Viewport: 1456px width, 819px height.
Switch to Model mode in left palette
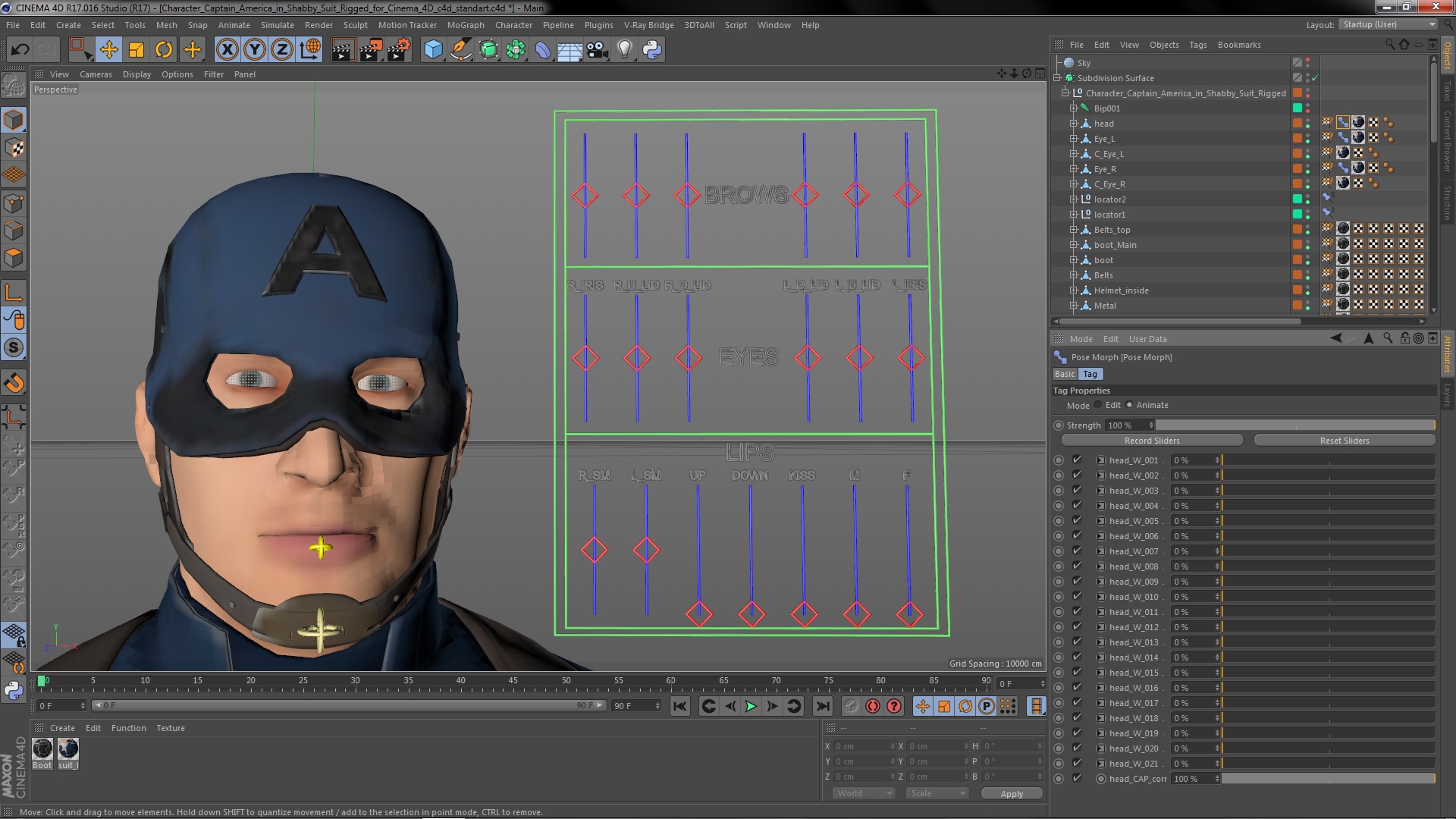14,120
